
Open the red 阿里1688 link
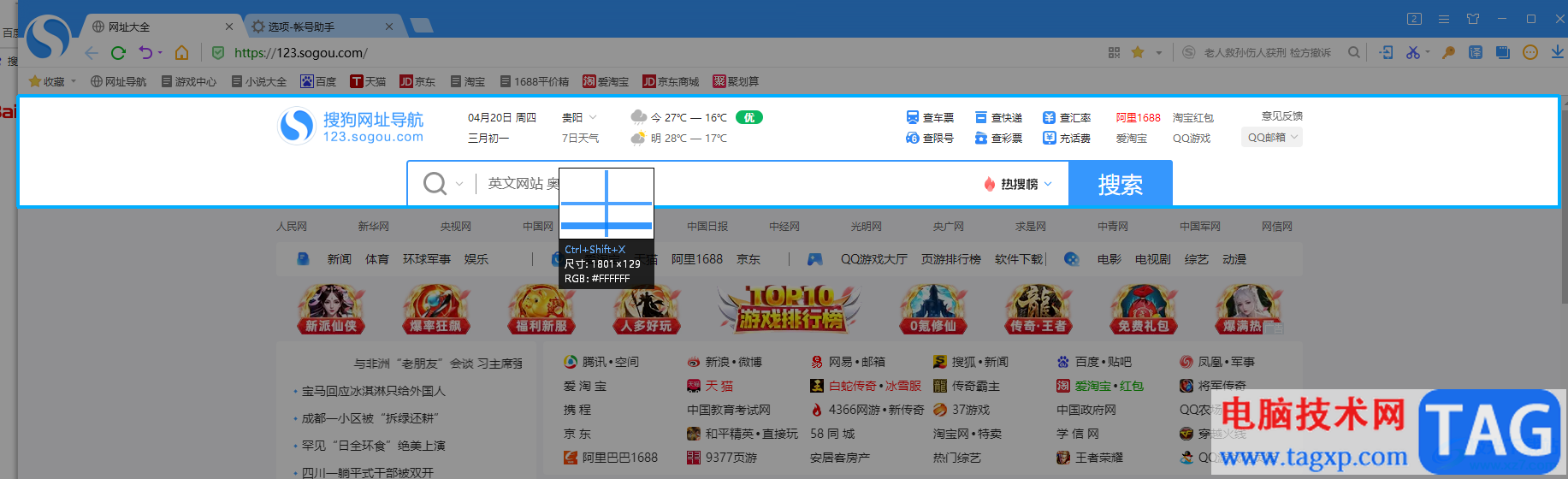[1139, 117]
